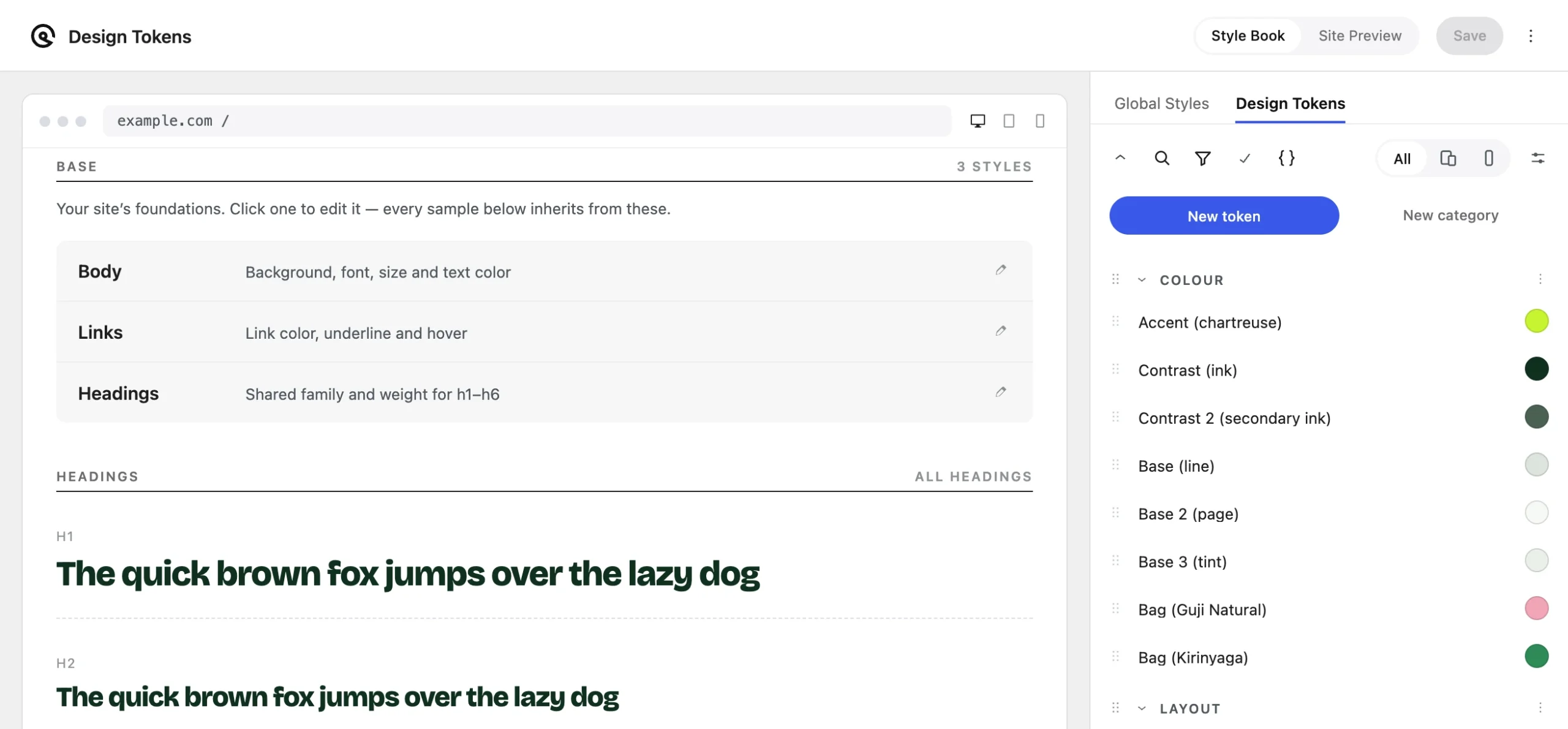Click New category
The image size is (1568, 729).
1450,216
